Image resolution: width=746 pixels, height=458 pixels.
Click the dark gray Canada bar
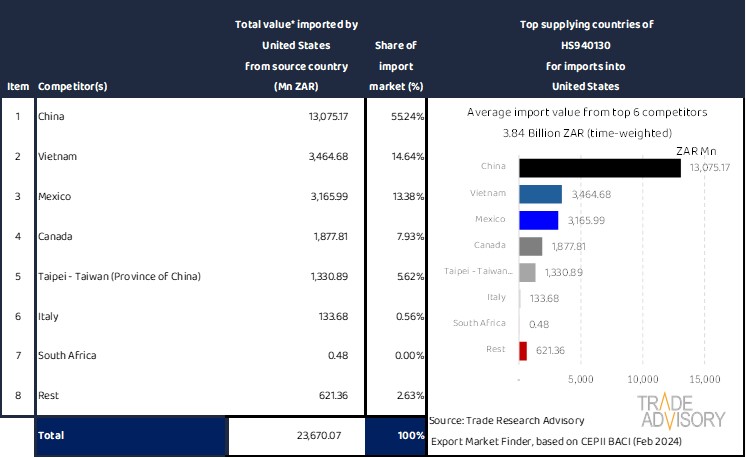click(530, 246)
